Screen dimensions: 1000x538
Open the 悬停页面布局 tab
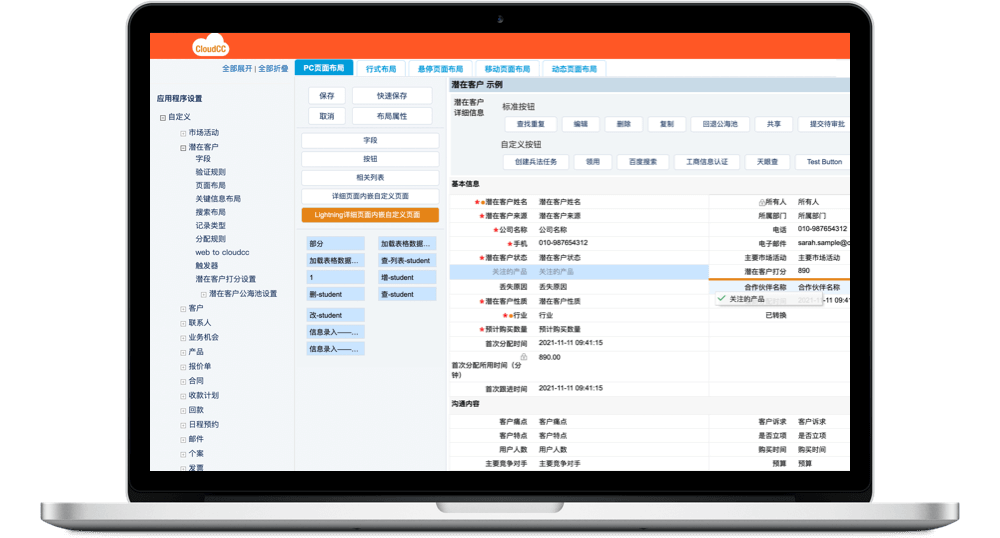pos(440,69)
